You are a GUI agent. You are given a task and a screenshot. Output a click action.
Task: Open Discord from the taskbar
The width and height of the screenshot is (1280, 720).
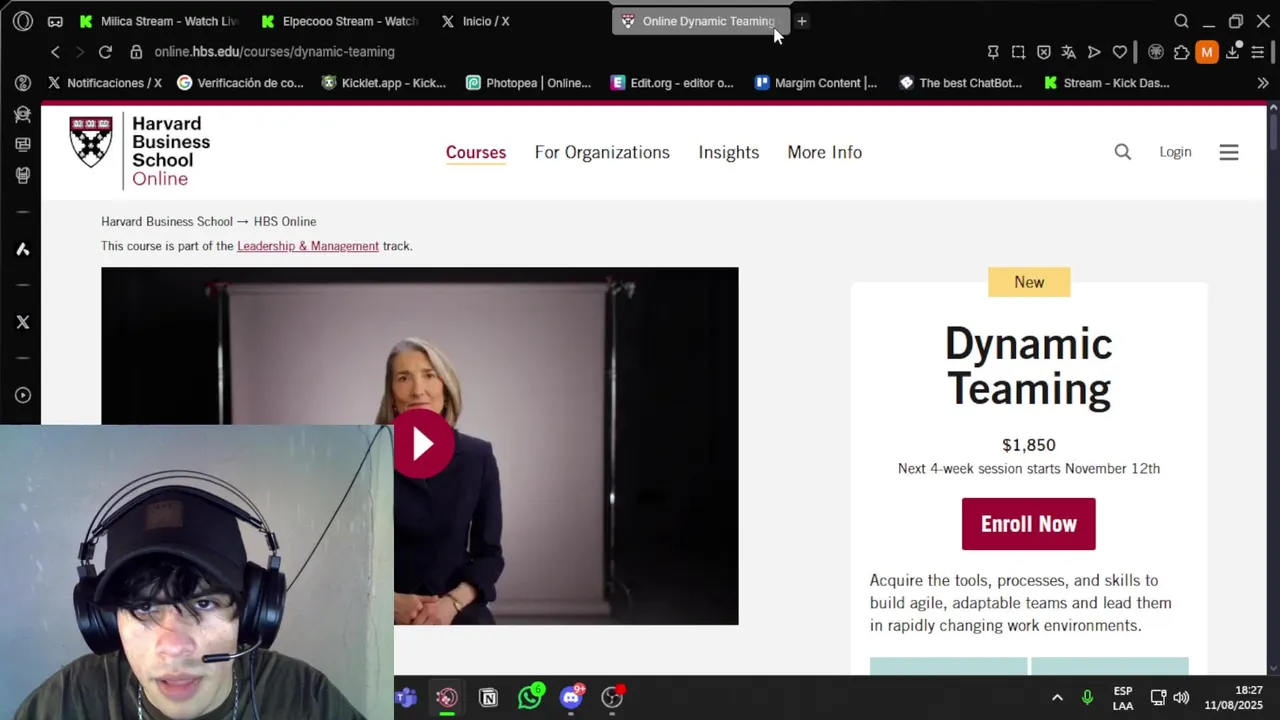[x=571, y=697]
